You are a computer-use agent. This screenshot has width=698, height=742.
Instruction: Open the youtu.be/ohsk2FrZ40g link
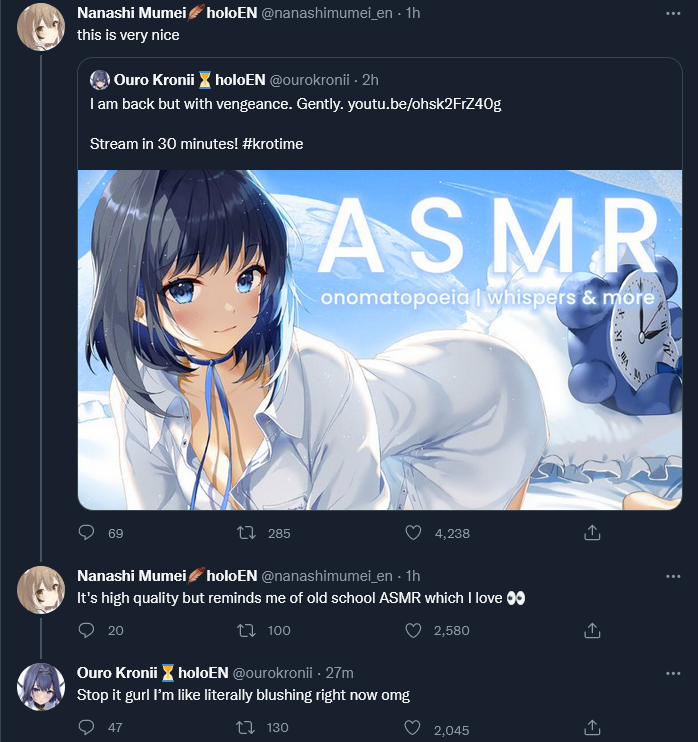424,104
